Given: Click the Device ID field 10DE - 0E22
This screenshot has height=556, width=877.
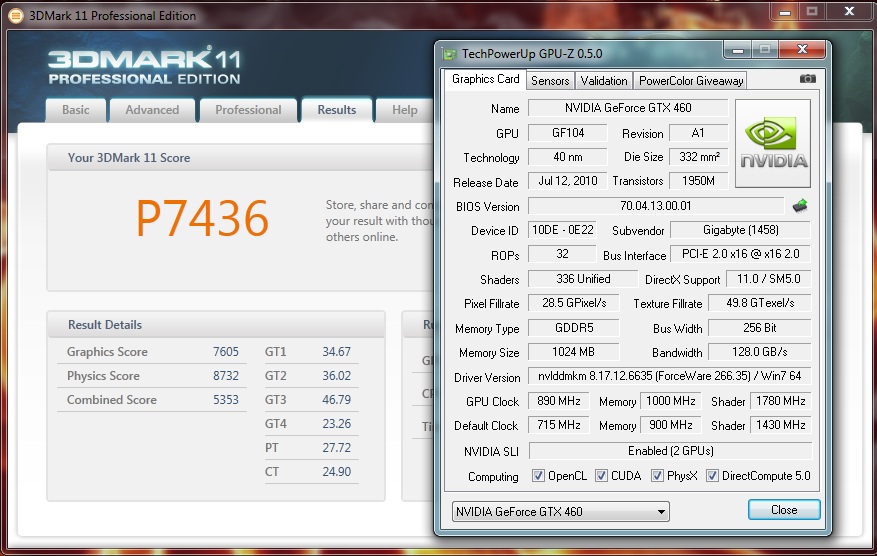Looking at the screenshot, I should click(562, 229).
